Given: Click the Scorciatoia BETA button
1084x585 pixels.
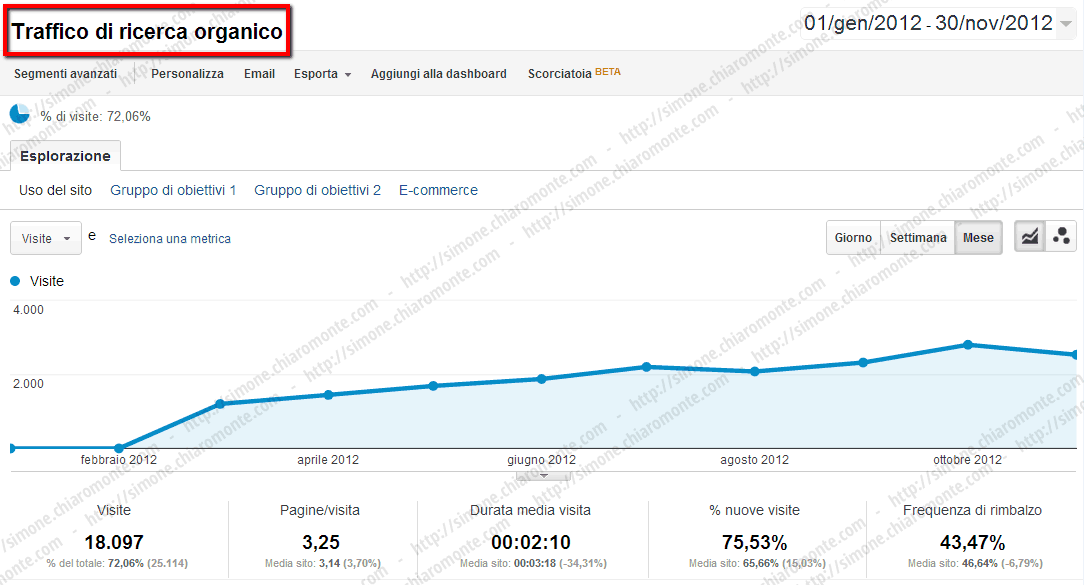Looking at the screenshot, I should click(x=574, y=73).
